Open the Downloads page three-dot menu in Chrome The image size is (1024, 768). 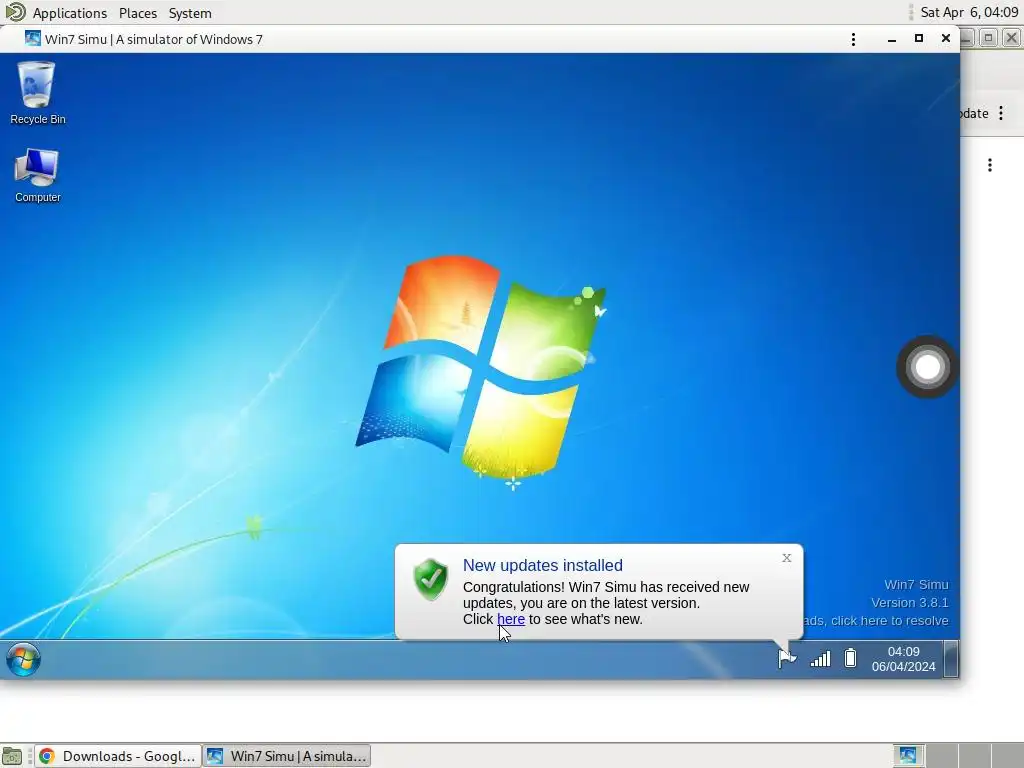(990, 165)
